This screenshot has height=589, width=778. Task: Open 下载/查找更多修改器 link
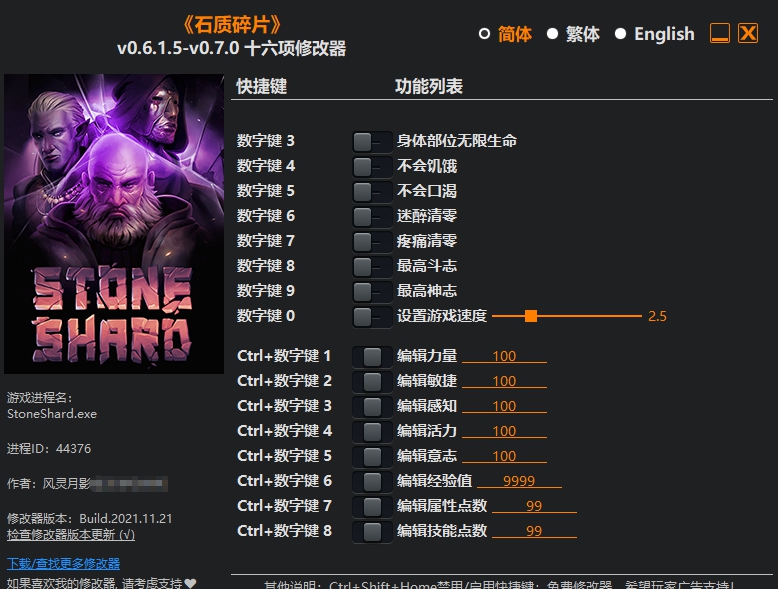64,564
